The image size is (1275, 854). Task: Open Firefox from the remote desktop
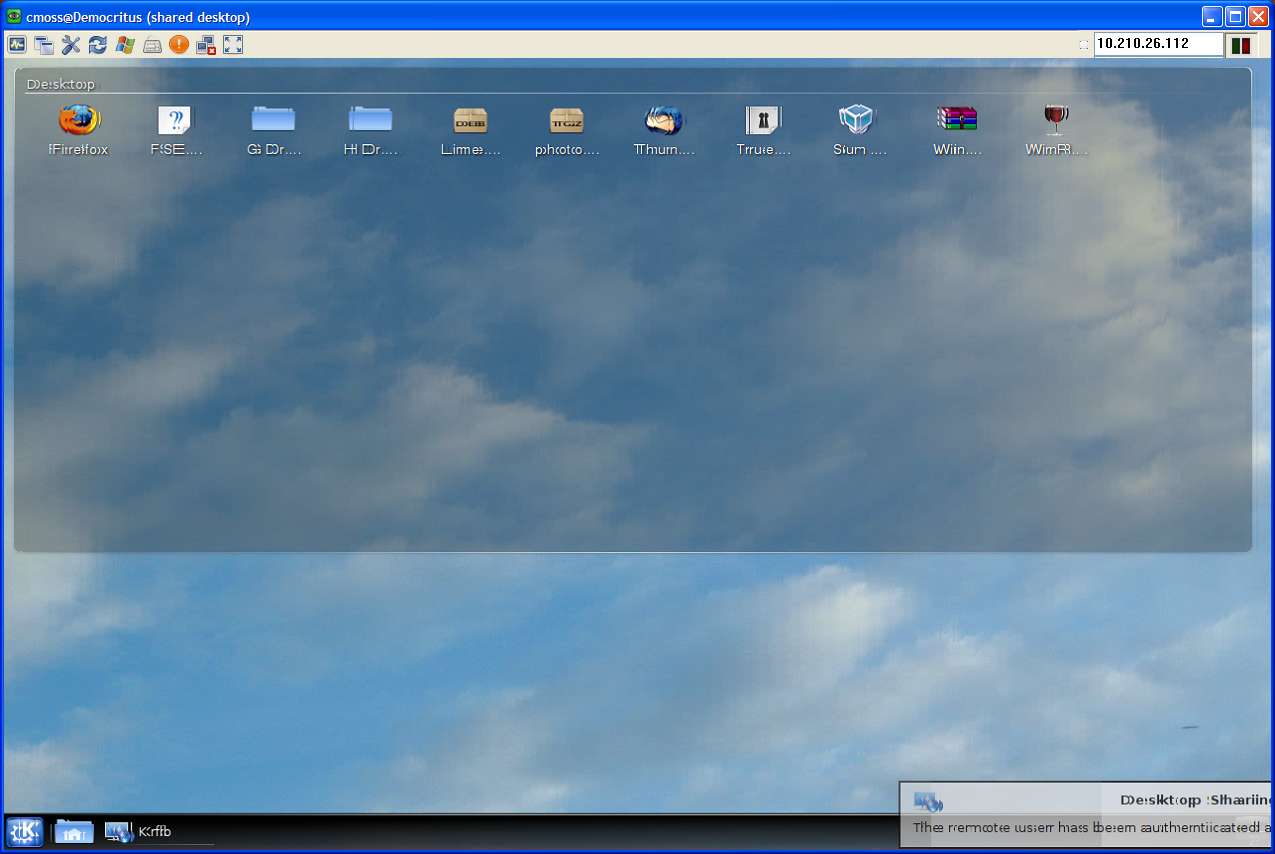[79, 122]
